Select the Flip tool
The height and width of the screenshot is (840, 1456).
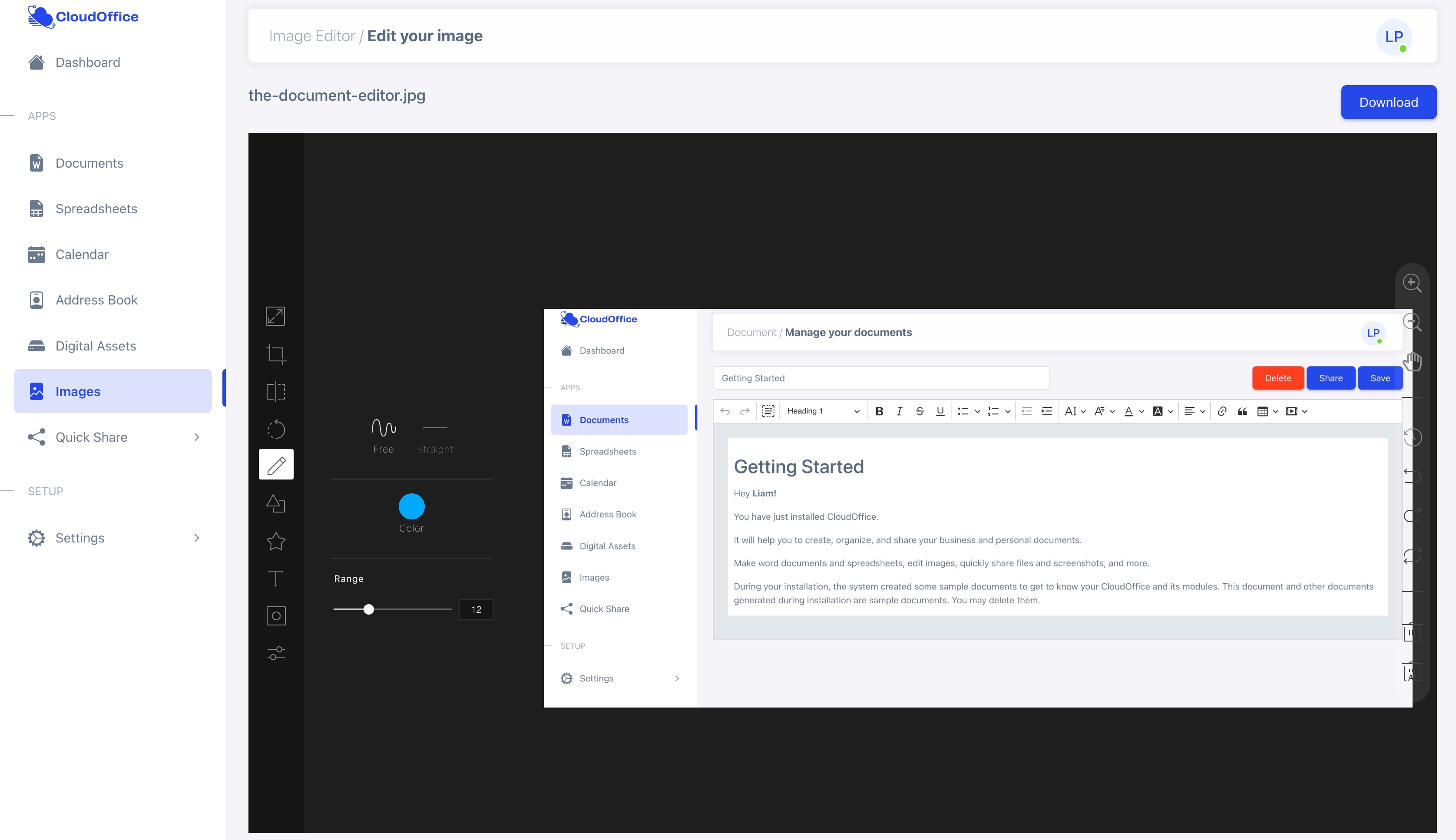tap(276, 392)
